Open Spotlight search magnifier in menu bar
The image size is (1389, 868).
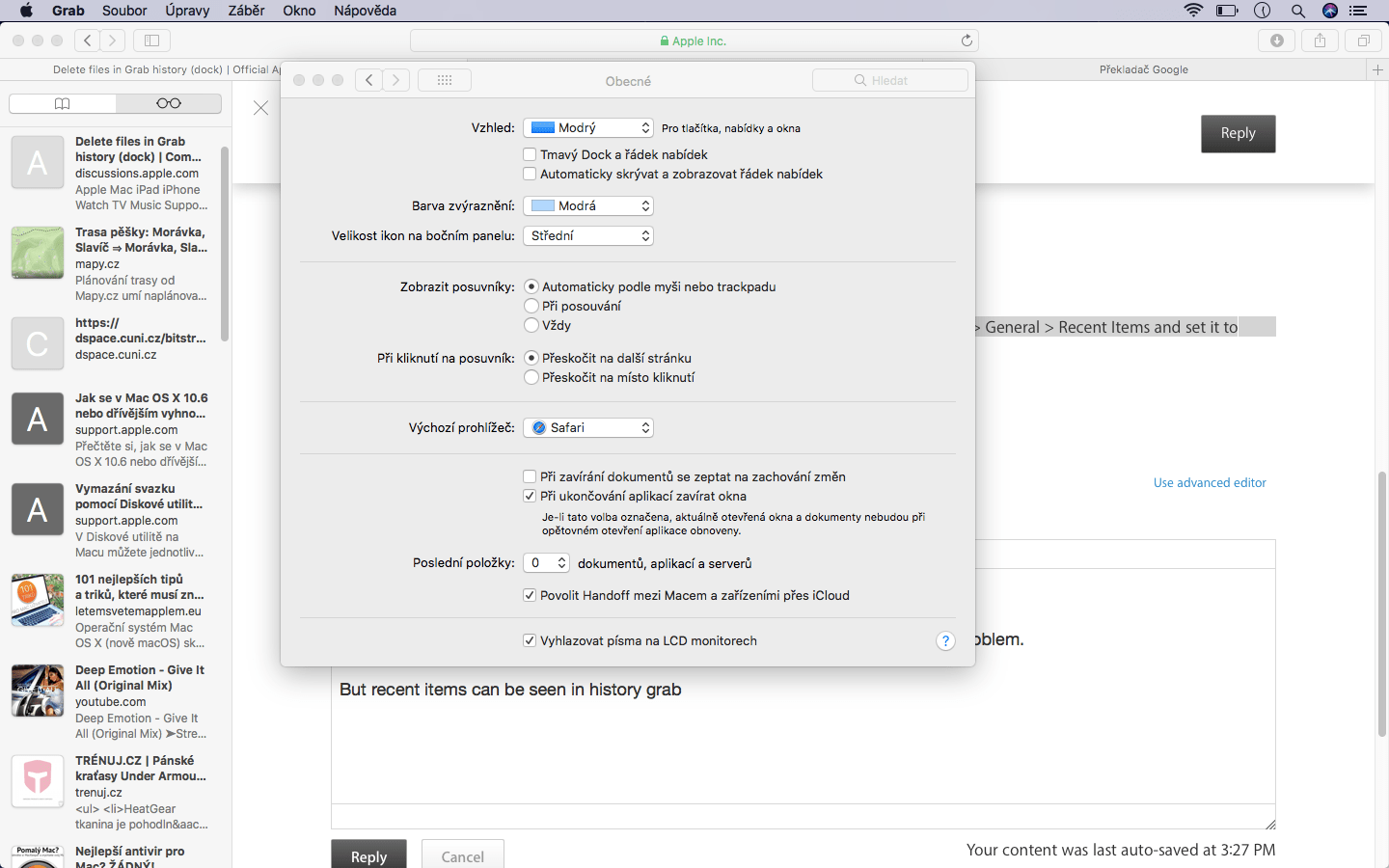click(1297, 11)
